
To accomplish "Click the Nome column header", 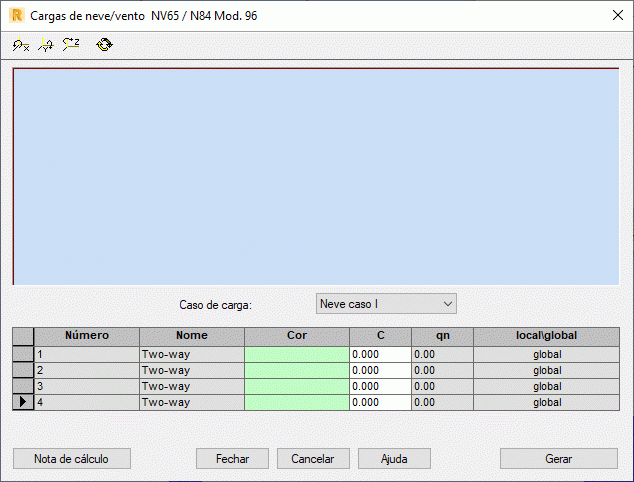I will pos(192,336).
